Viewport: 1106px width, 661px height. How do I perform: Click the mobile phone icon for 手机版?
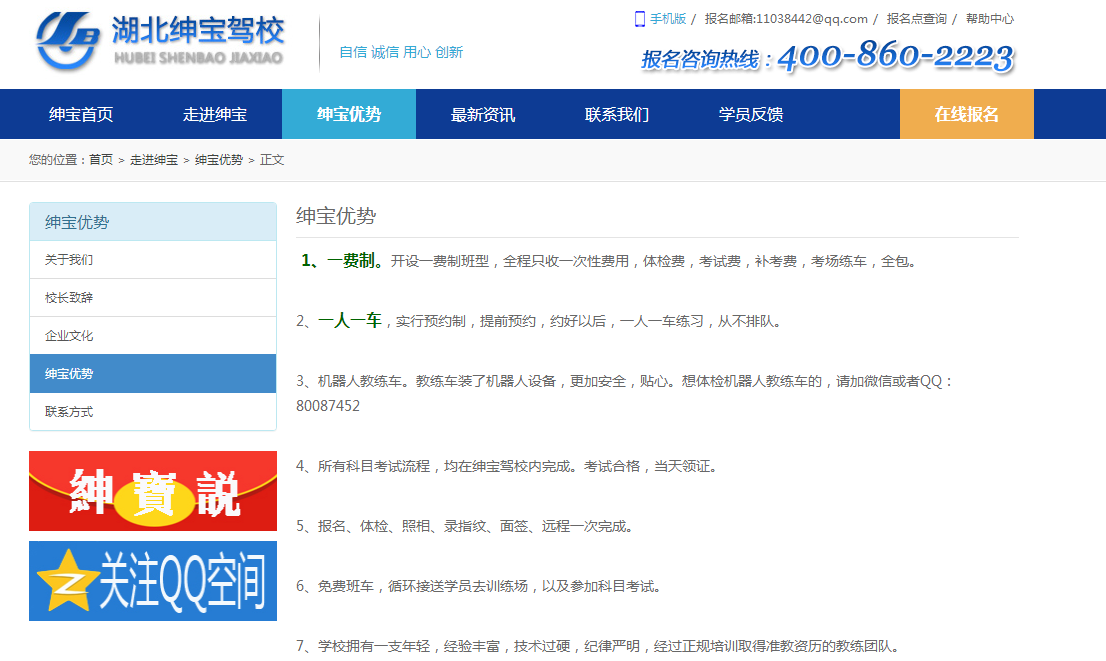tap(639, 19)
